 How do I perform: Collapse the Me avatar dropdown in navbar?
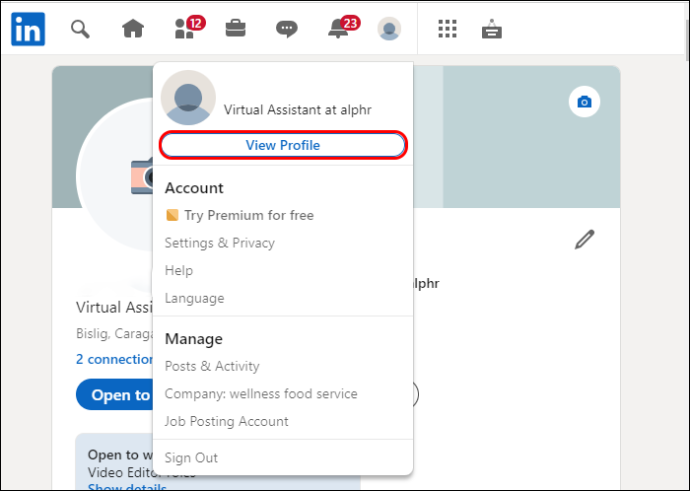coord(389,29)
